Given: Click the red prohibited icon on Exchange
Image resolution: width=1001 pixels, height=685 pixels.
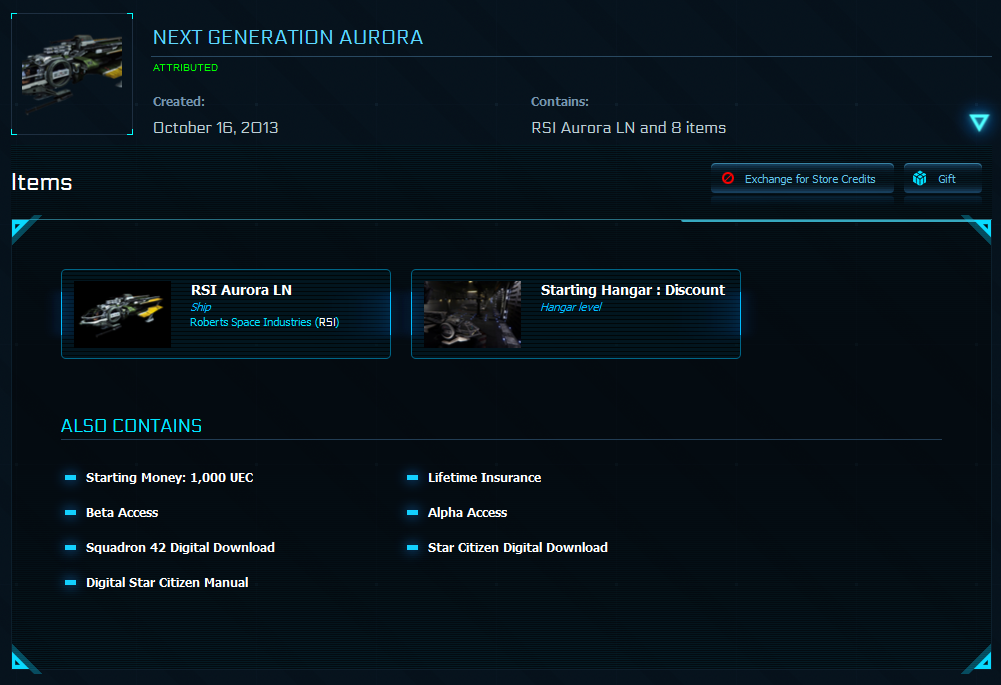Looking at the screenshot, I should click(728, 178).
